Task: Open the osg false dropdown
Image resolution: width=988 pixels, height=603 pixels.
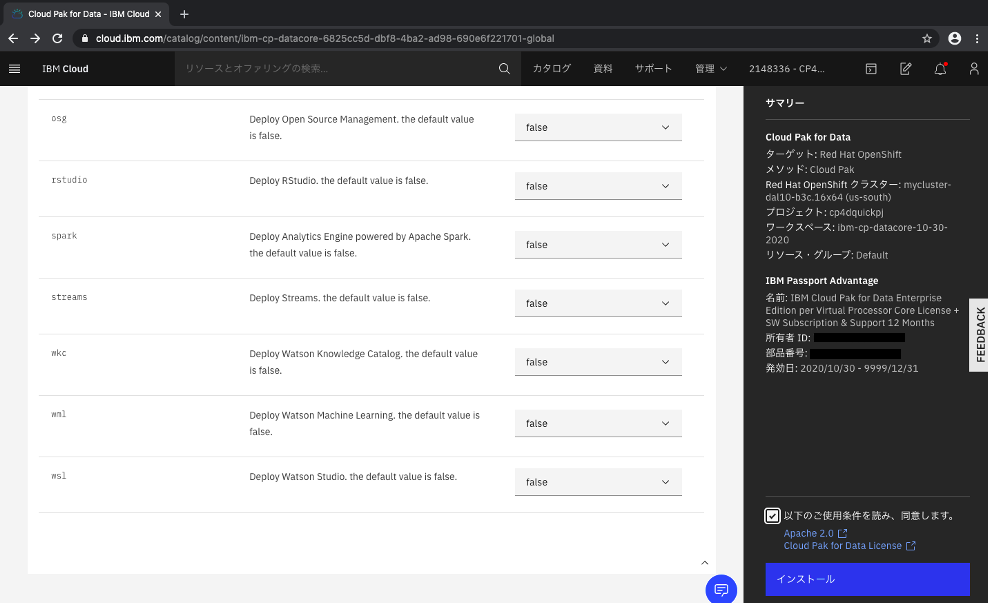Action: point(598,127)
